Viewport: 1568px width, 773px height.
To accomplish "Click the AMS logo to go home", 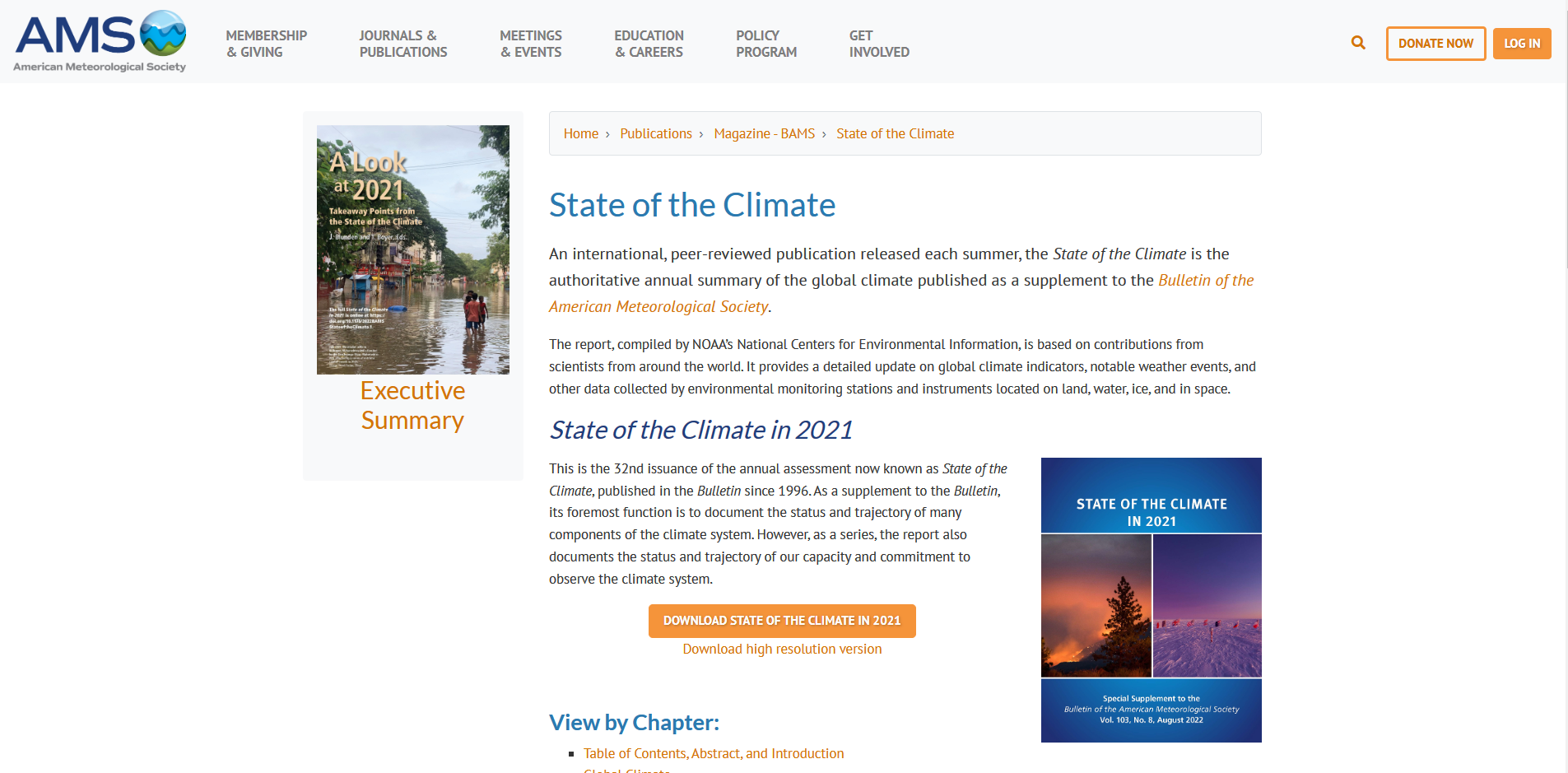I will (100, 42).
